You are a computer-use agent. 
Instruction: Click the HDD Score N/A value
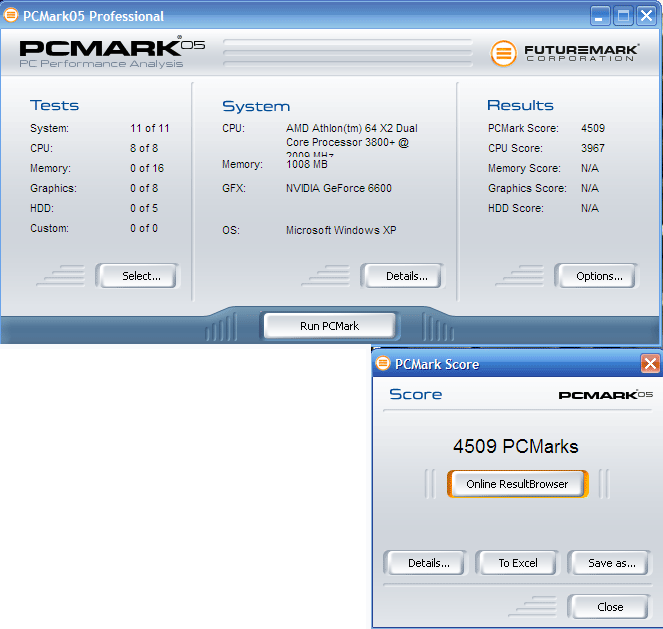590,208
